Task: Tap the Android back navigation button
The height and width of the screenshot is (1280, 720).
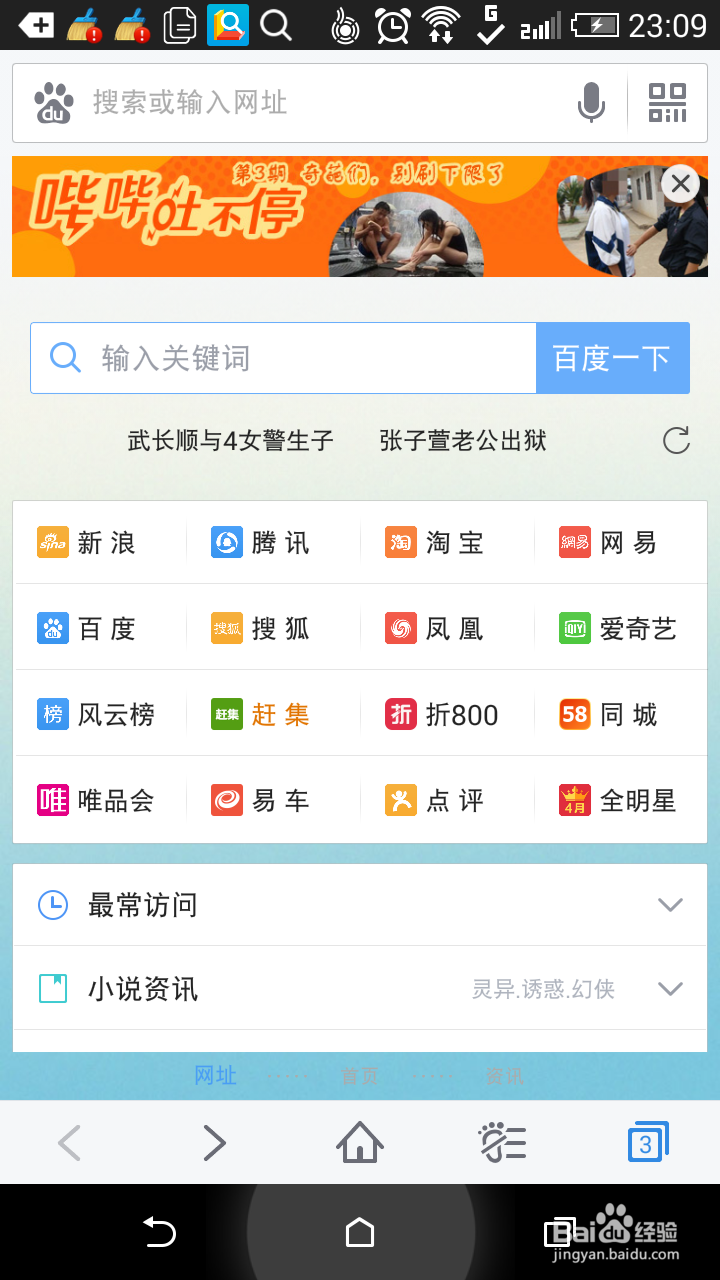Action: 160,1233
